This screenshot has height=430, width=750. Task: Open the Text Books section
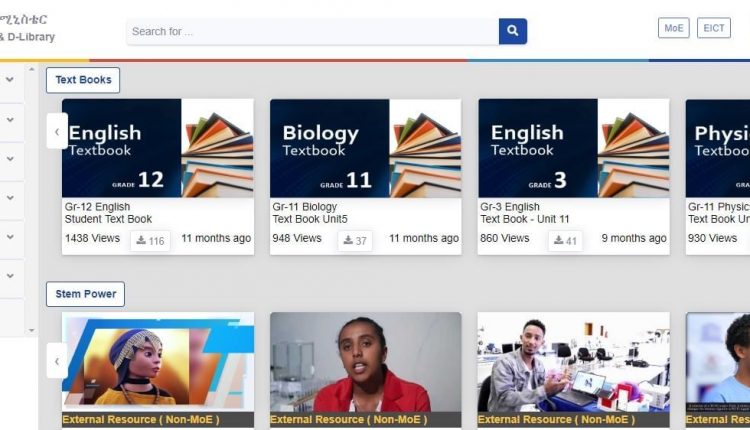83,80
